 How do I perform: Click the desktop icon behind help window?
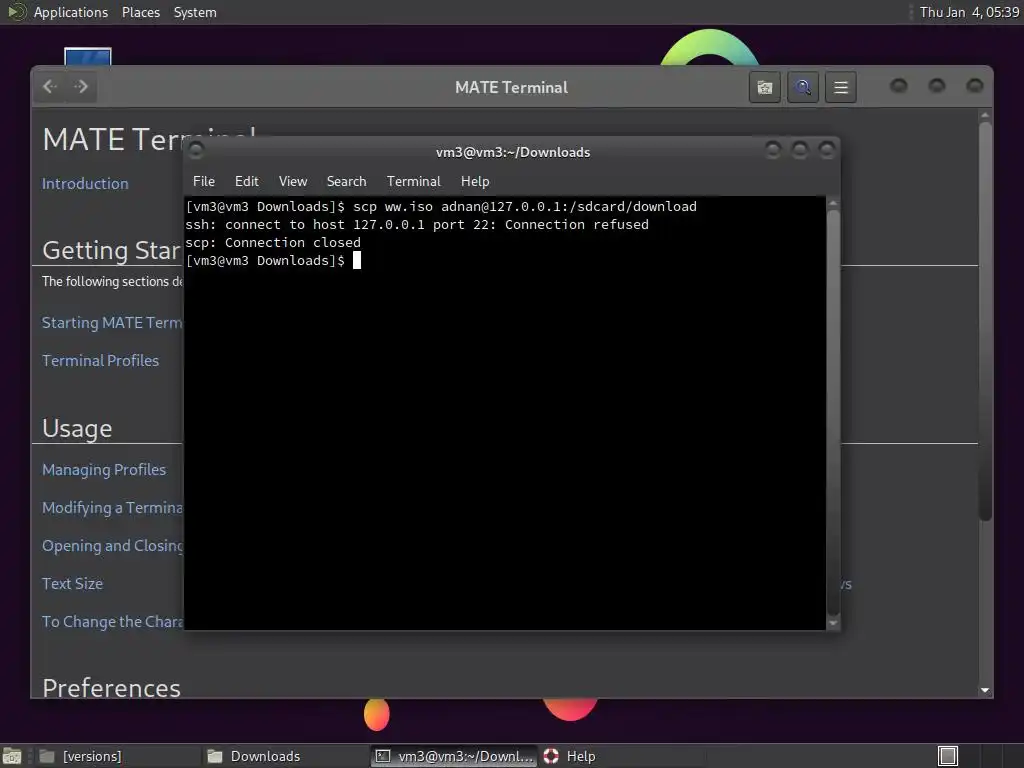point(88,56)
